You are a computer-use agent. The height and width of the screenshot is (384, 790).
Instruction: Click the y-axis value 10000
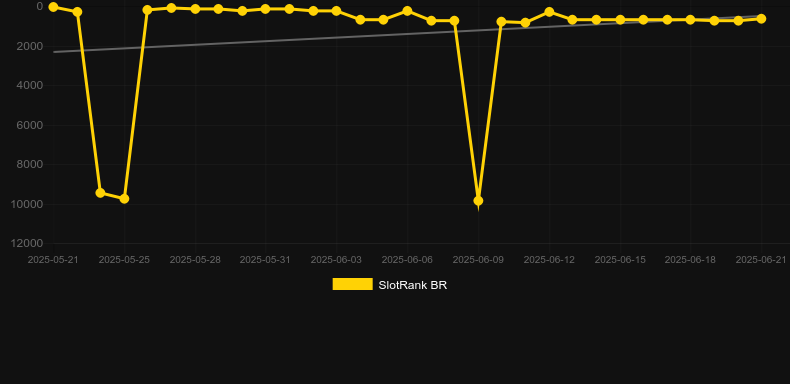[27, 204]
